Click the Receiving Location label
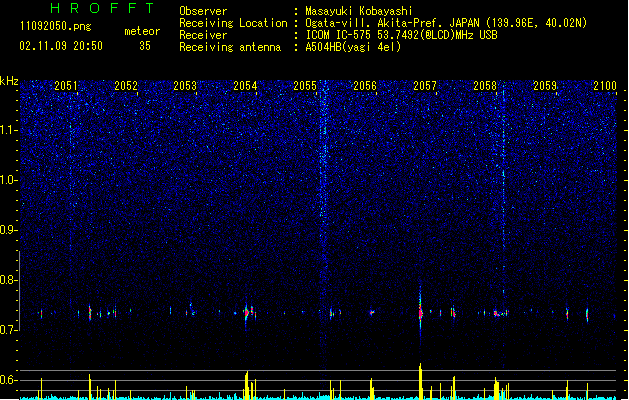The image size is (629, 400). click(233, 23)
